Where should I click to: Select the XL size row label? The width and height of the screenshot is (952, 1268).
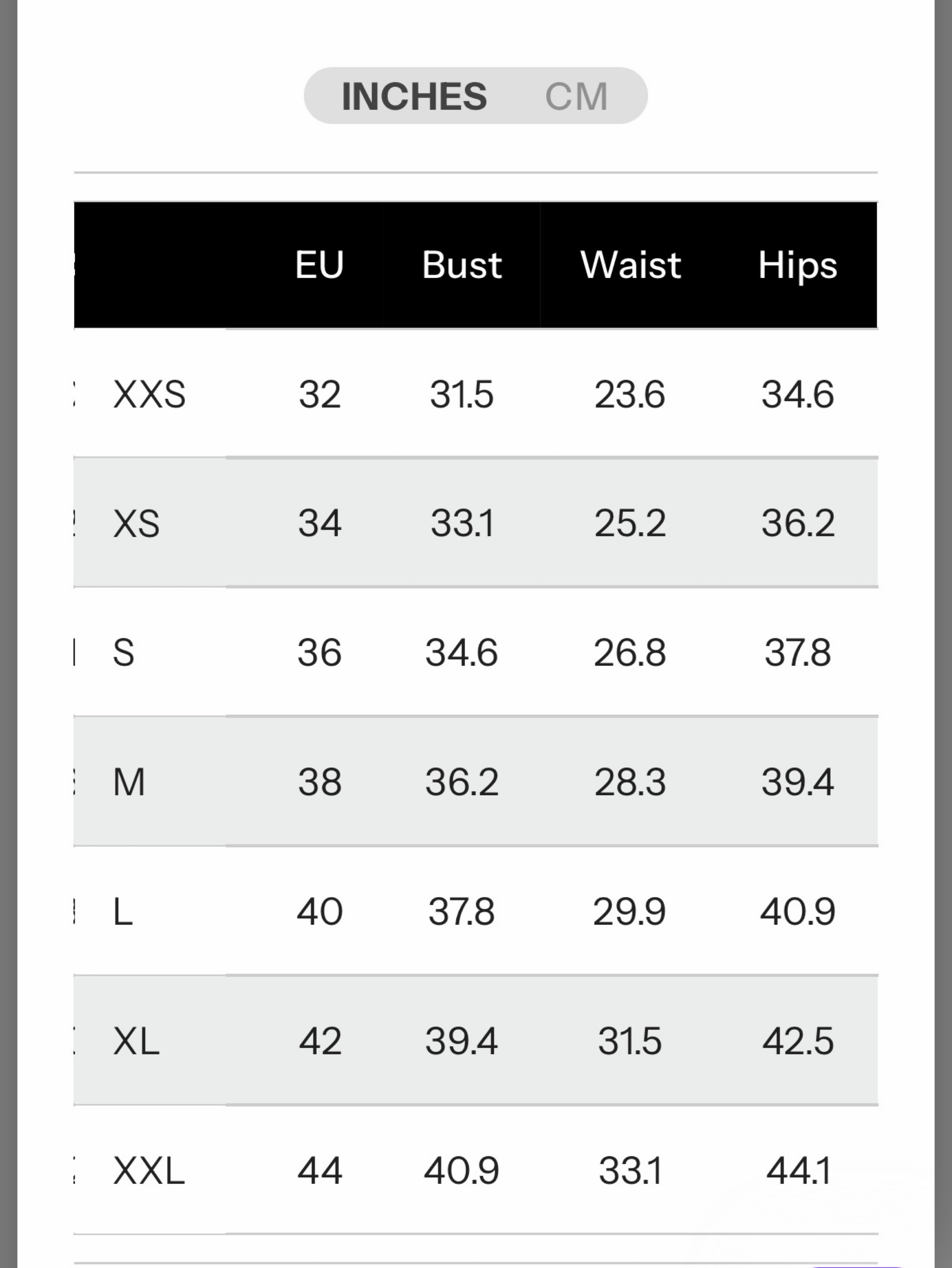(136, 1041)
